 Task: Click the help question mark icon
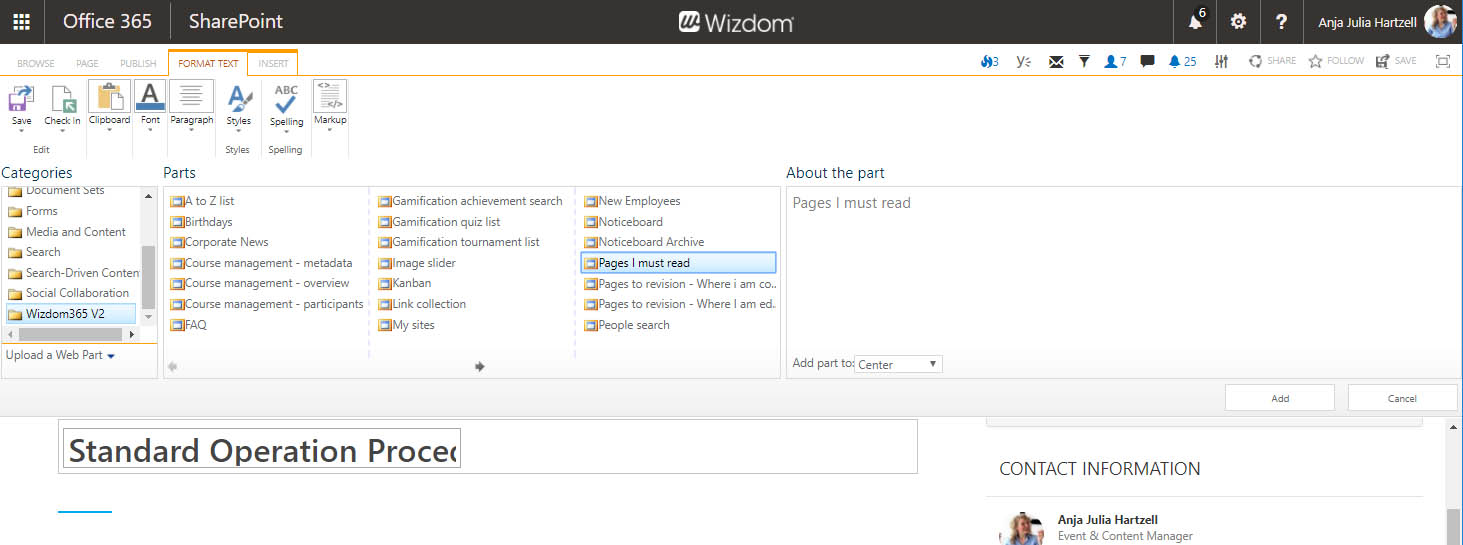pos(1281,21)
